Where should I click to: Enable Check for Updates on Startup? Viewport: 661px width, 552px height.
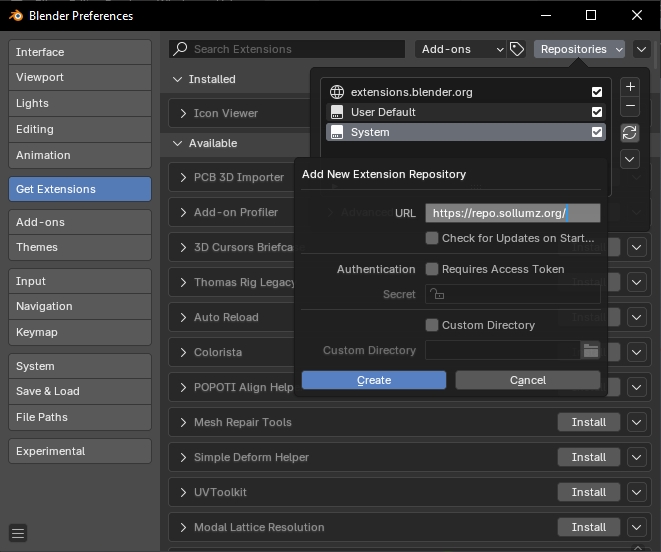[432, 238]
